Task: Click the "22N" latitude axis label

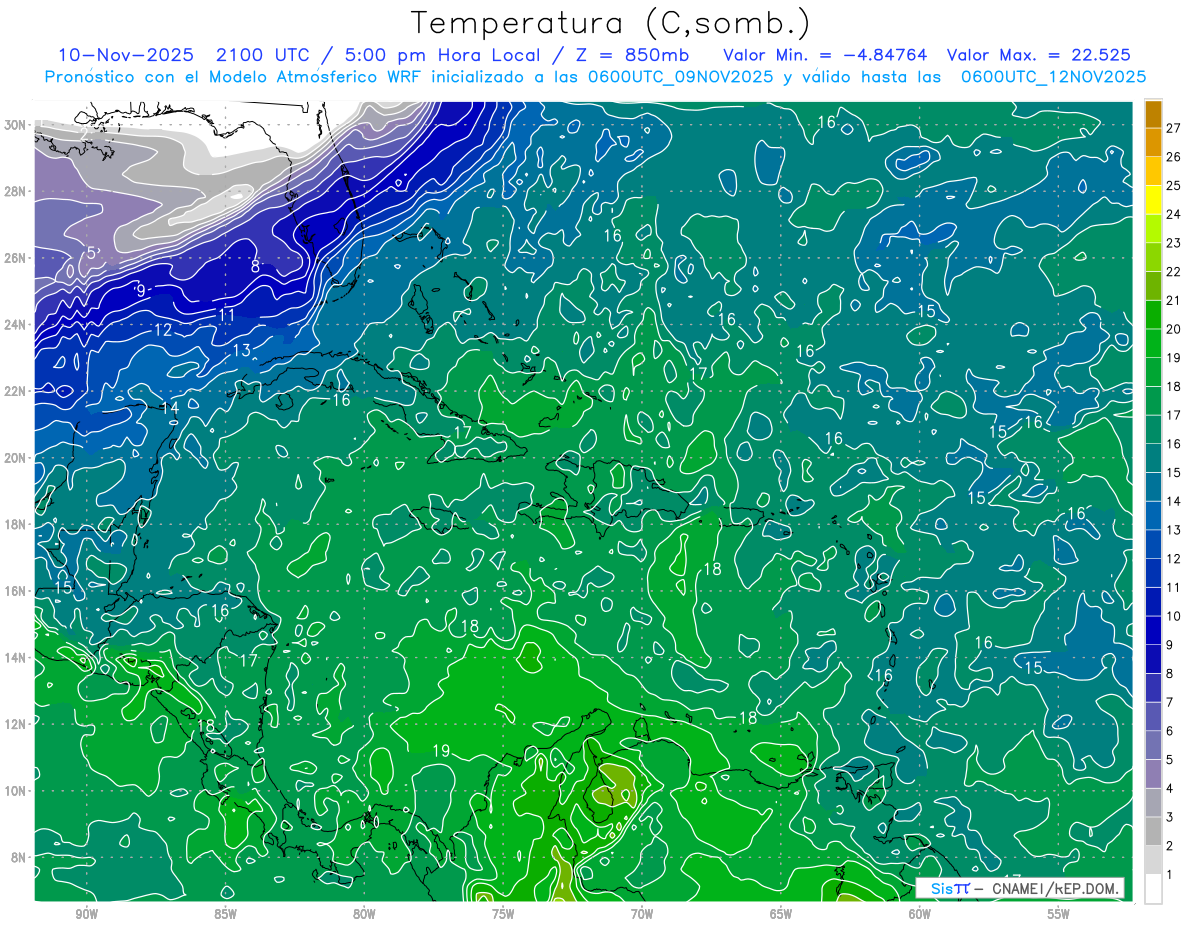Action: point(15,391)
